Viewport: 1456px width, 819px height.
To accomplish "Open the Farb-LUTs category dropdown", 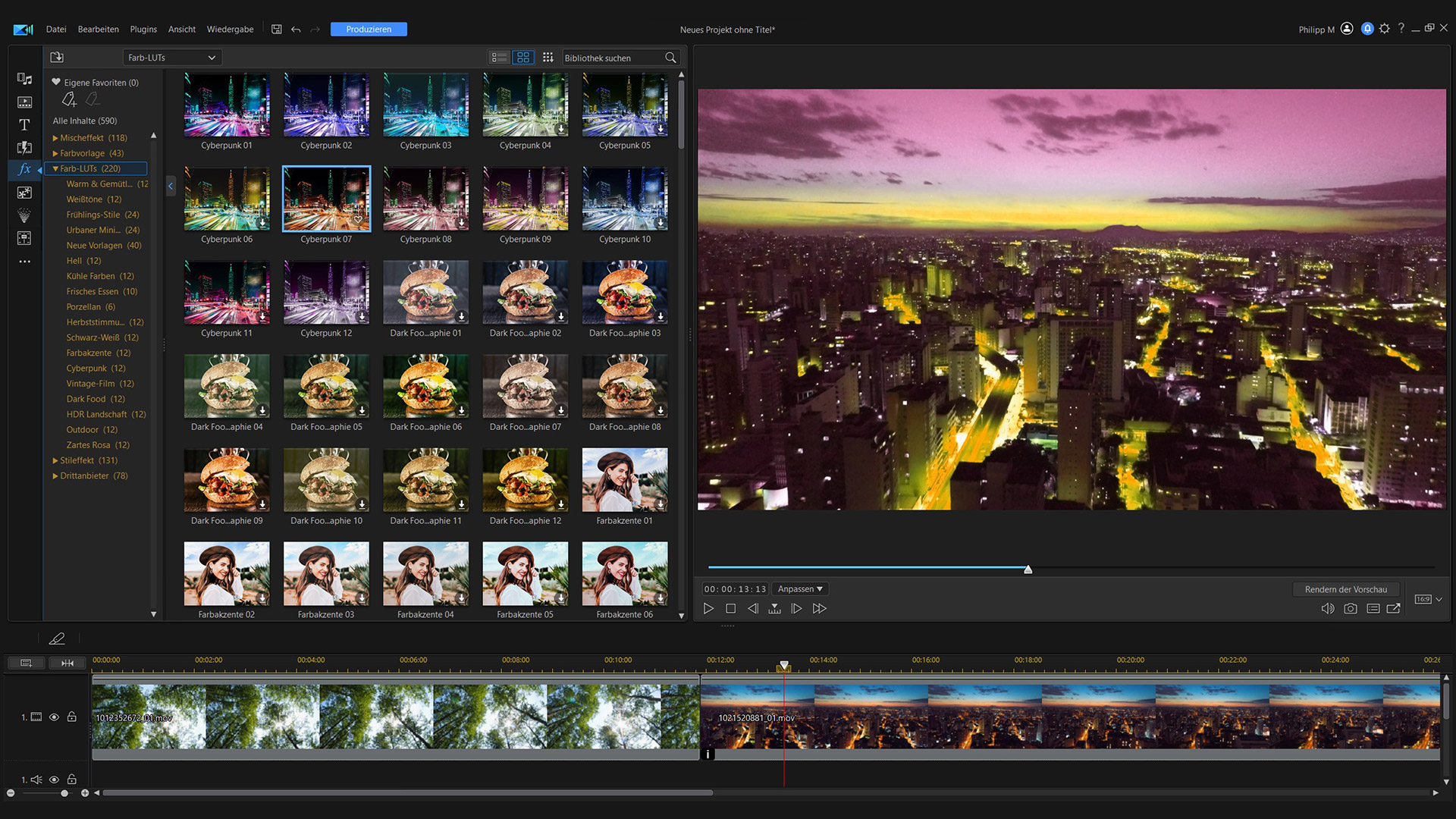I will pyautogui.click(x=172, y=58).
